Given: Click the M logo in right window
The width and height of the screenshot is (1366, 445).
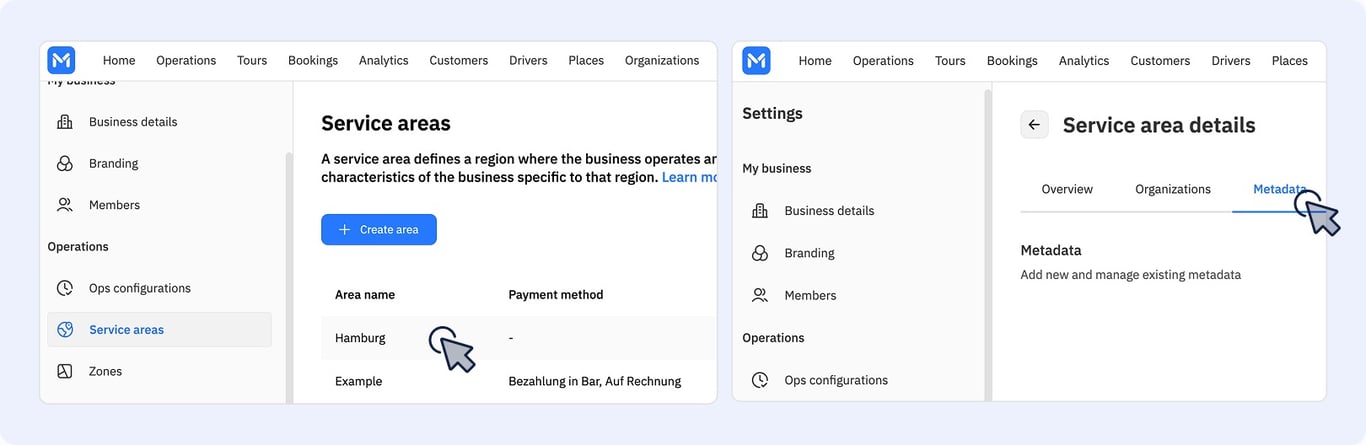Looking at the screenshot, I should (756, 60).
